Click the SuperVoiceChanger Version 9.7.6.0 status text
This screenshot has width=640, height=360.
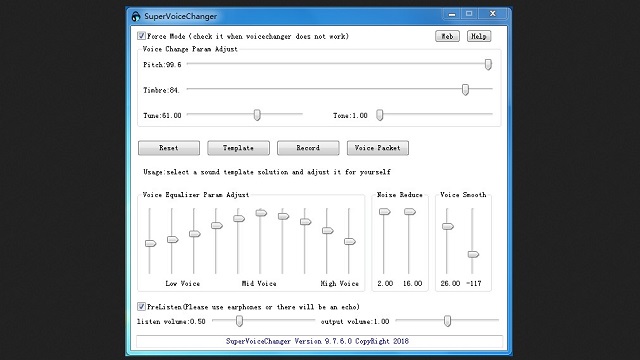tap(317, 341)
